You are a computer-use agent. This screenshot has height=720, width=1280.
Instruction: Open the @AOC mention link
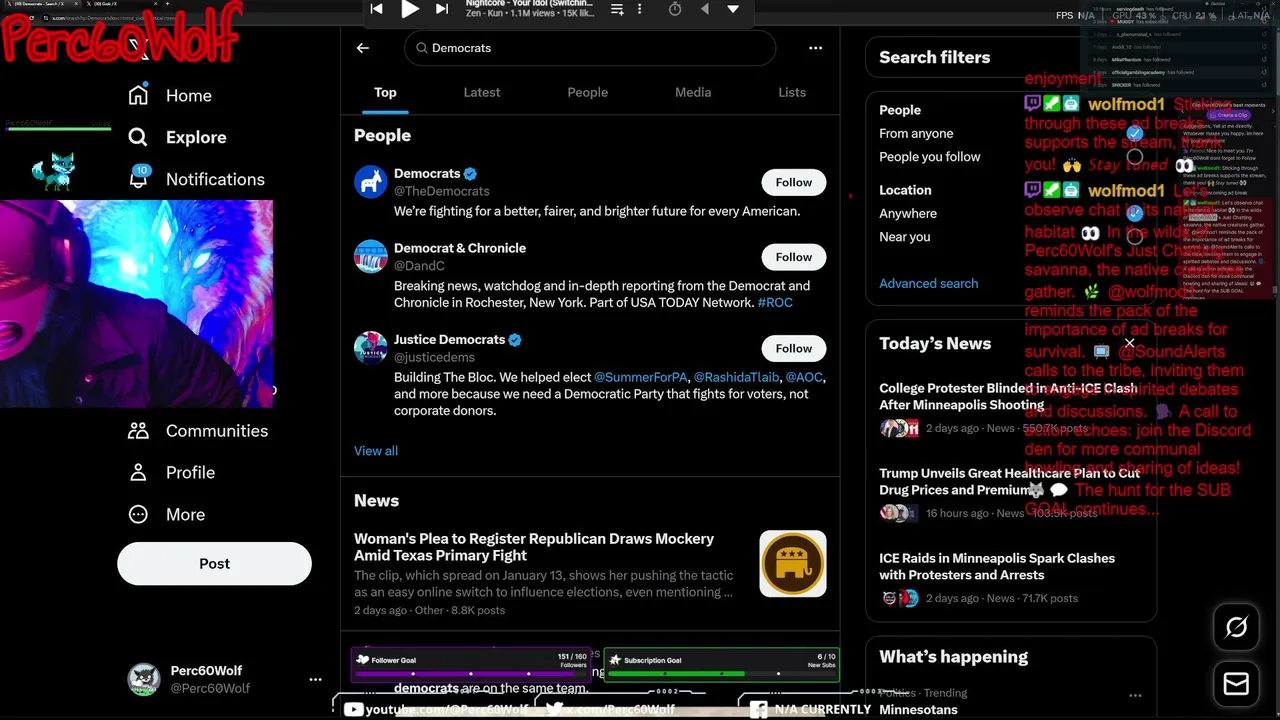[804, 377]
